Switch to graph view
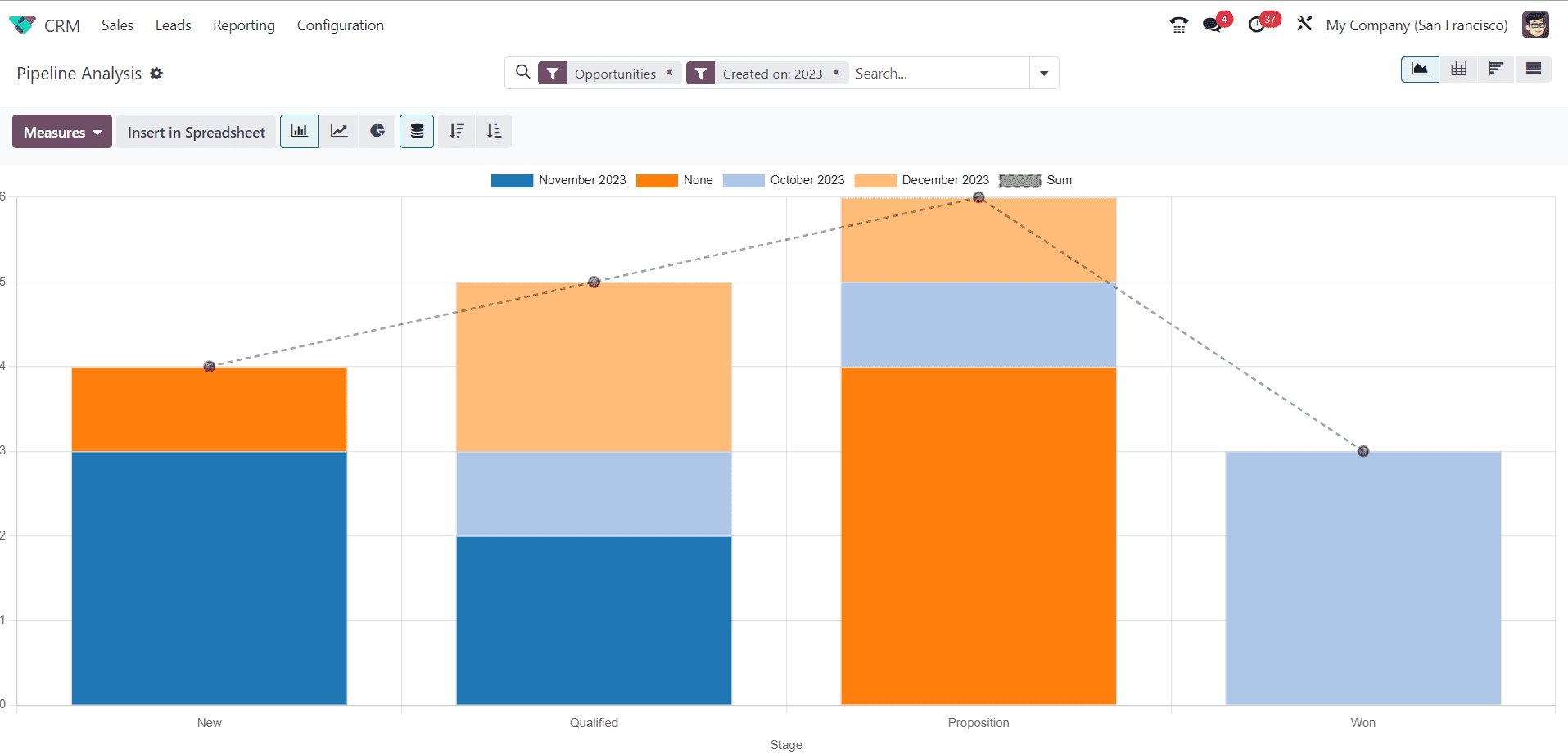The image size is (1568, 754). [x=1420, y=70]
